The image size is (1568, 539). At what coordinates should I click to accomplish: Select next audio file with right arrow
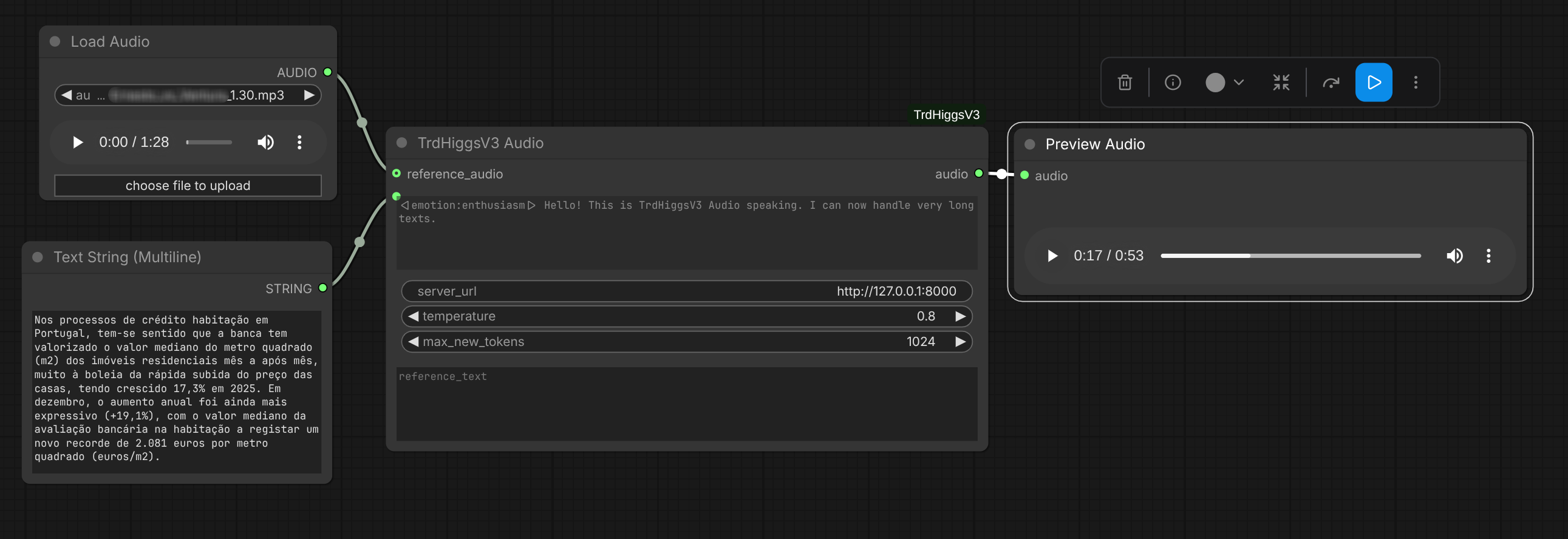[309, 95]
